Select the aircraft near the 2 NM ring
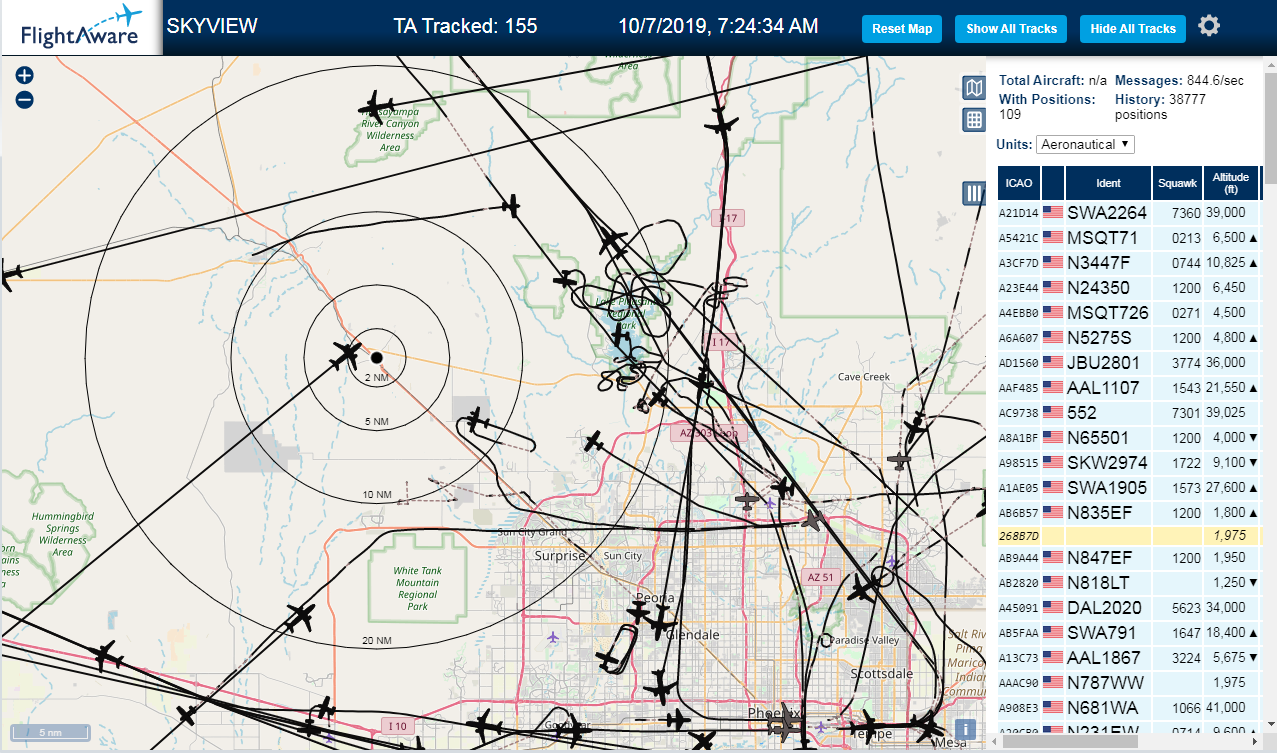 point(345,354)
